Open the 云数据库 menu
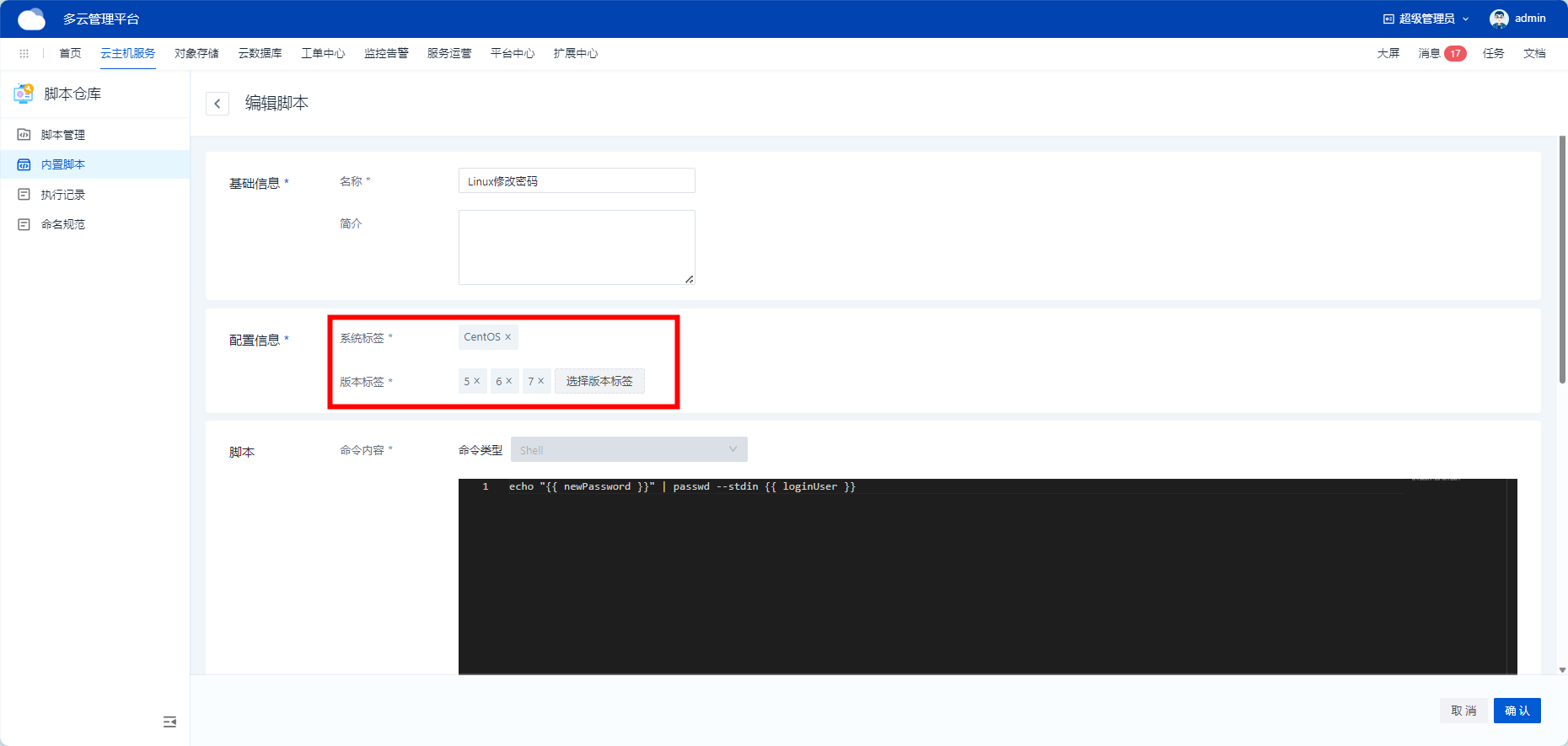Viewport: 1568px width, 746px height. tap(260, 53)
